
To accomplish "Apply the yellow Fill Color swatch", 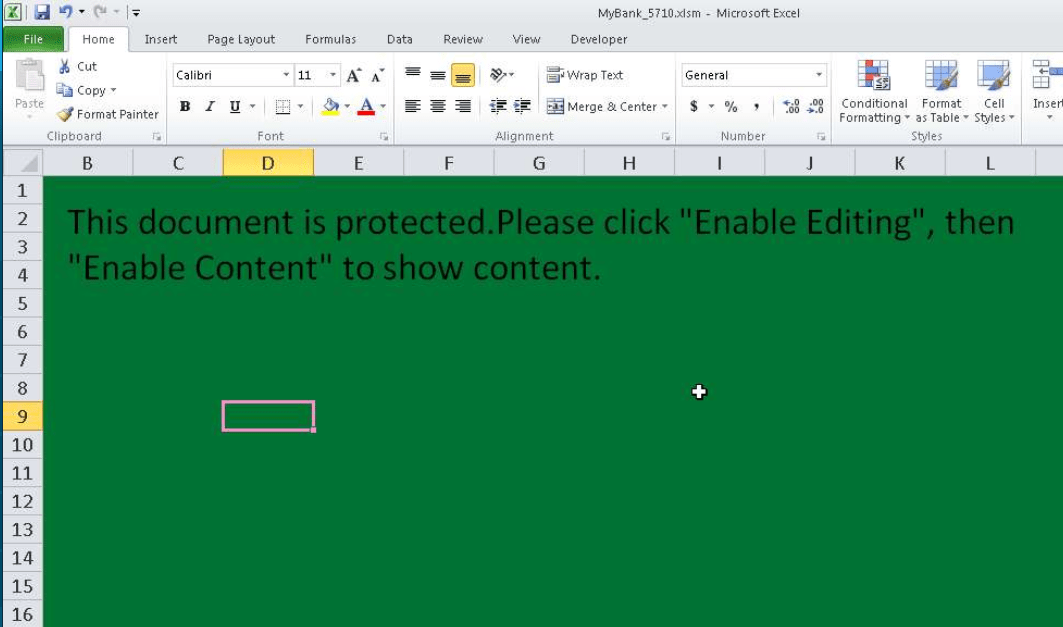I will click(331, 107).
